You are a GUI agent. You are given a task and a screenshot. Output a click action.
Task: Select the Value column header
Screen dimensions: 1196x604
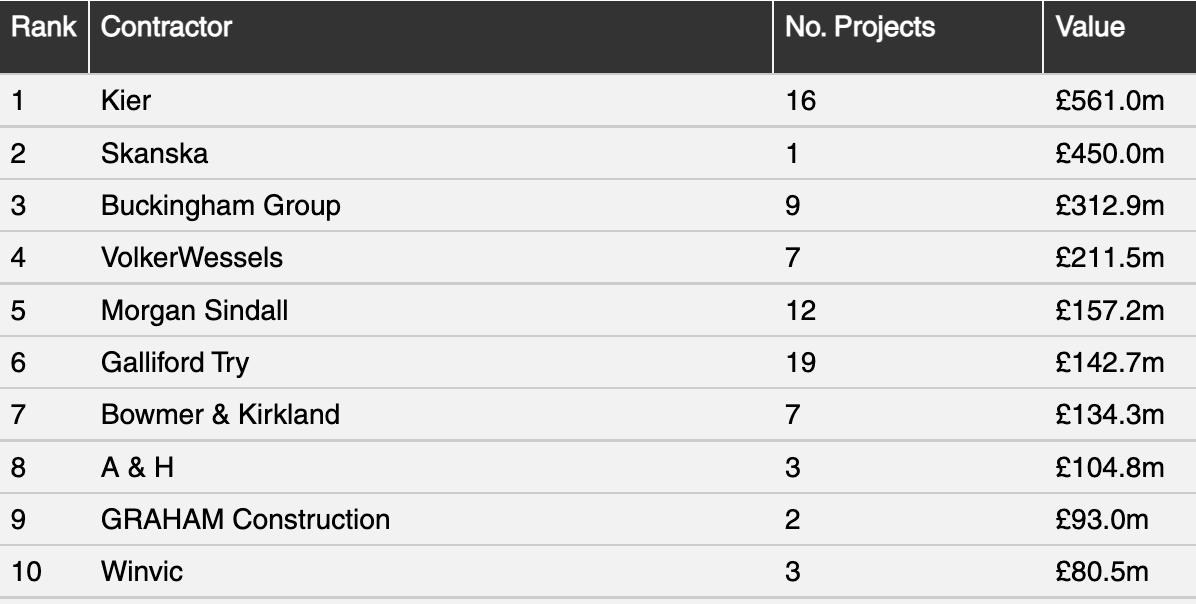(x=1090, y=27)
